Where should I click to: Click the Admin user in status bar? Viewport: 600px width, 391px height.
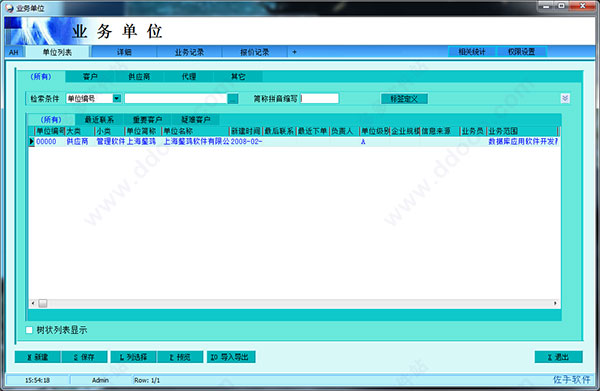pyautogui.click(x=100, y=380)
